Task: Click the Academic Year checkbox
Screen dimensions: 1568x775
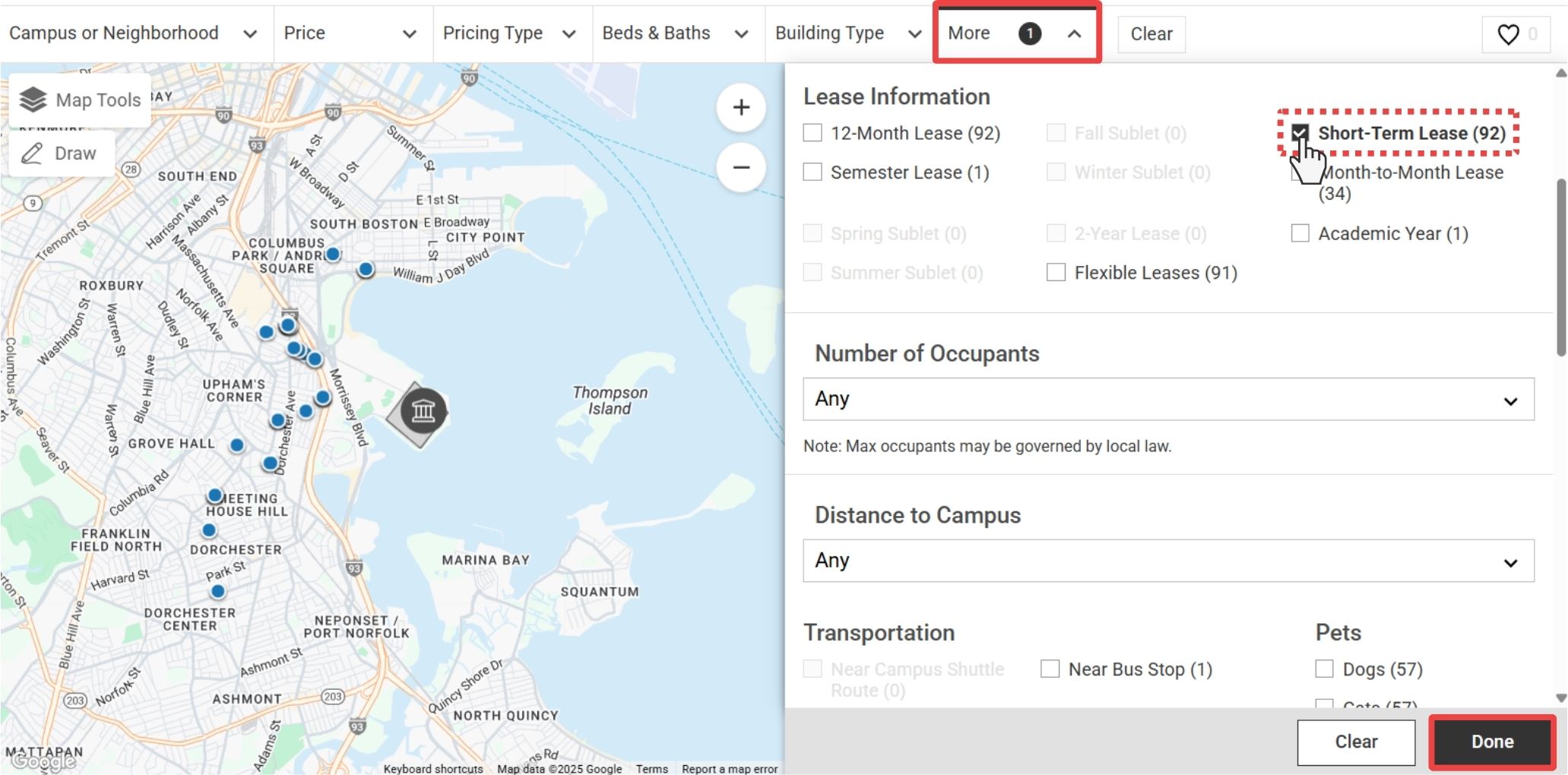Action: 1300,233
